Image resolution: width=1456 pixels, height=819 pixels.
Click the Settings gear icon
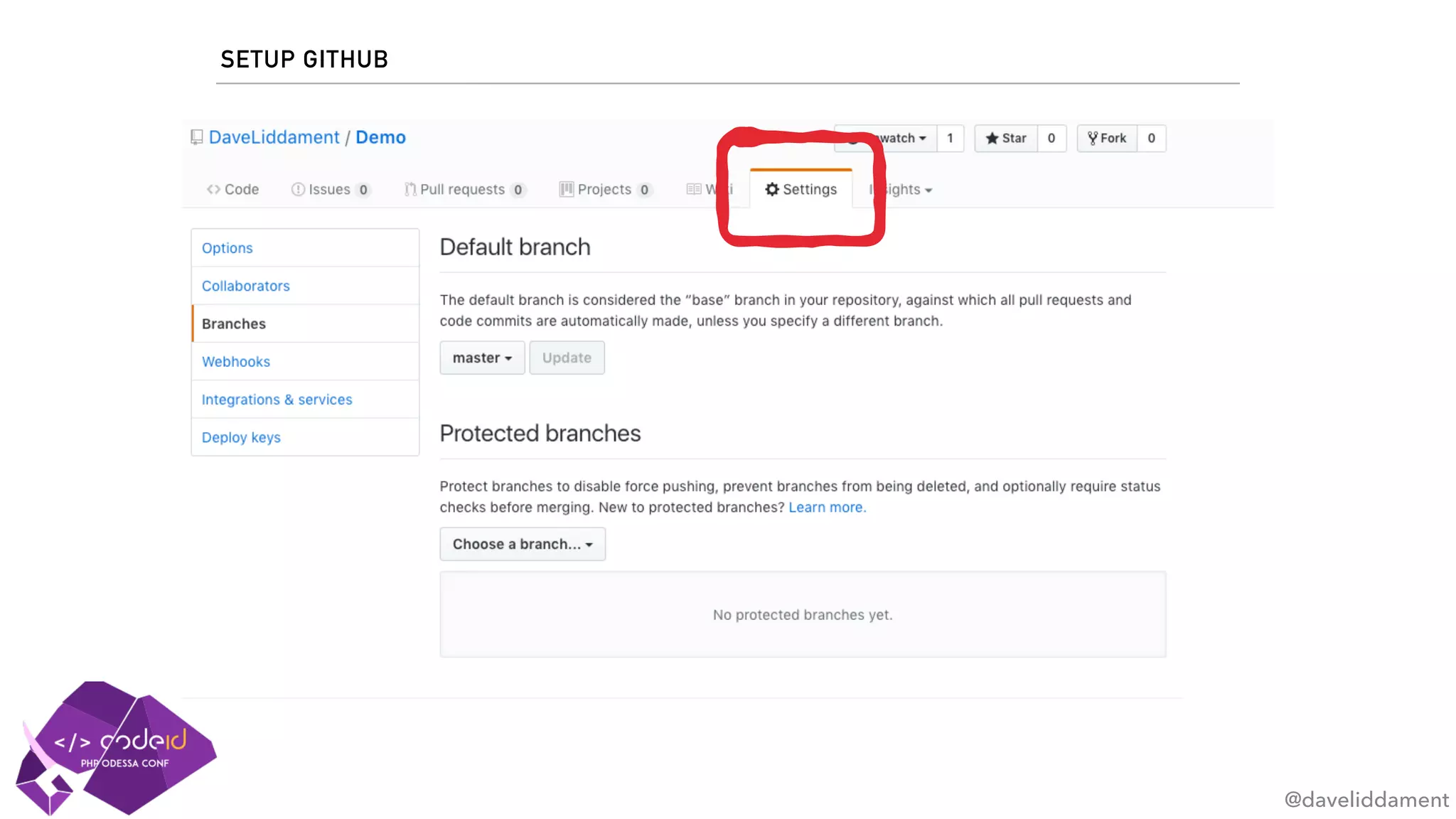[x=772, y=189]
